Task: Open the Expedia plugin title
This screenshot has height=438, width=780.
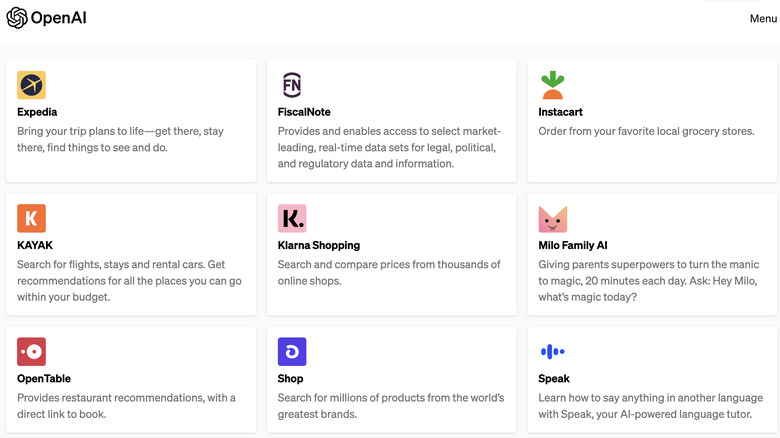Action: 37,112
